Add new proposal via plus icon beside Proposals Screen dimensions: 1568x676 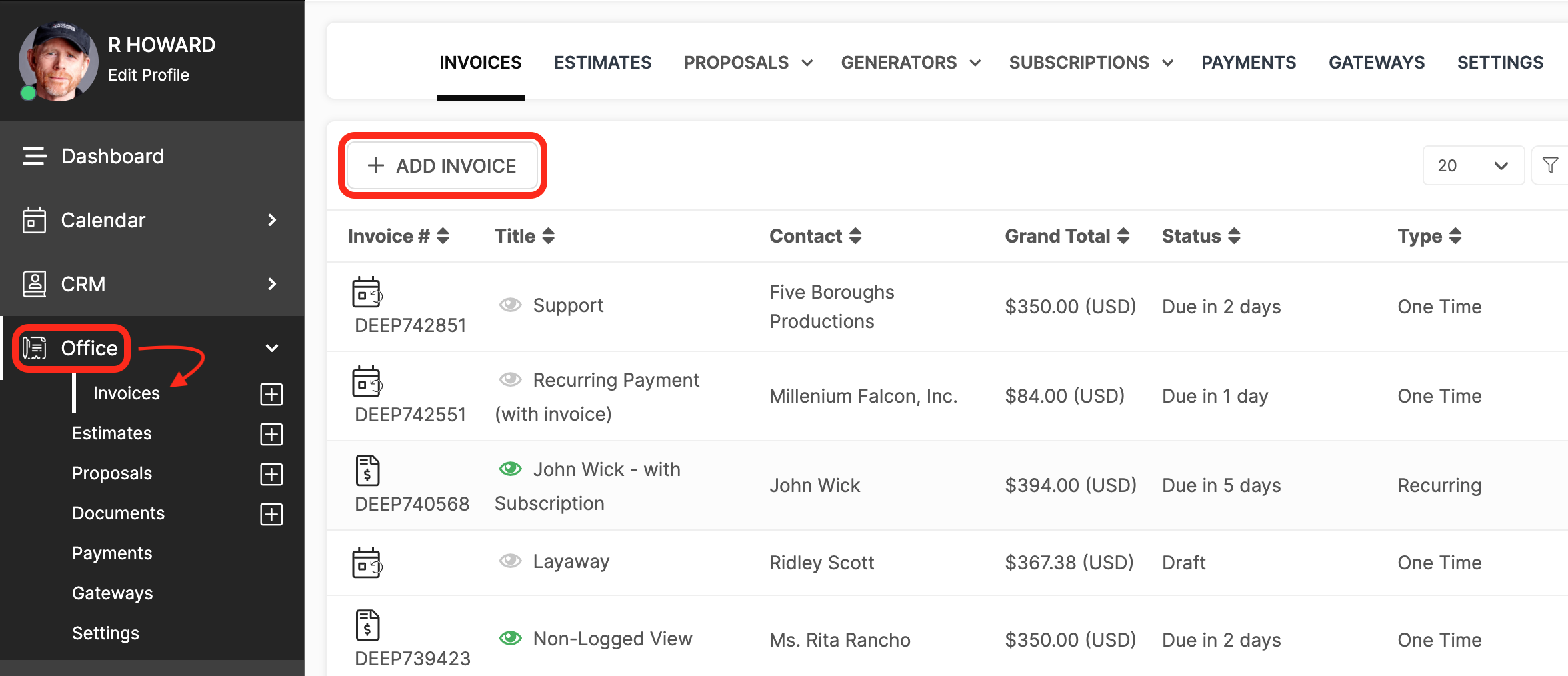tap(271, 474)
